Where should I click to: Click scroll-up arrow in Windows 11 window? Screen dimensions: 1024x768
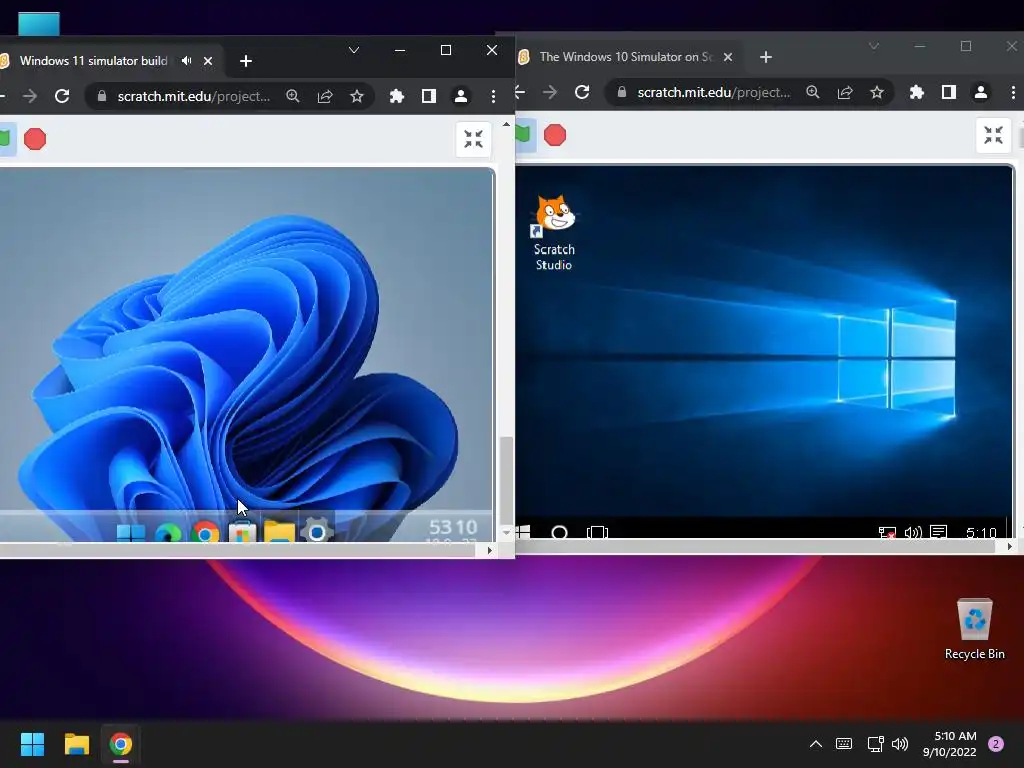pos(506,123)
